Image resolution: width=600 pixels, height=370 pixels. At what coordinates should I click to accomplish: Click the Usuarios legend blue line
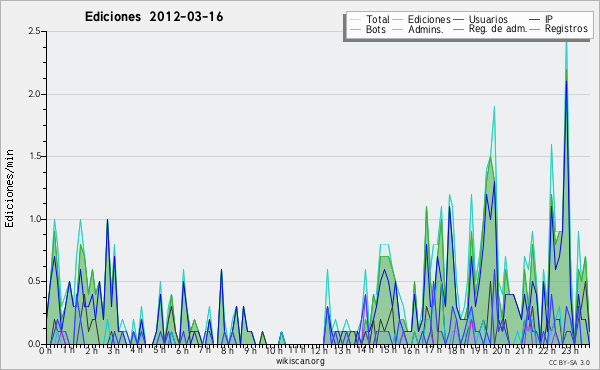pyautogui.click(x=459, y=19)
